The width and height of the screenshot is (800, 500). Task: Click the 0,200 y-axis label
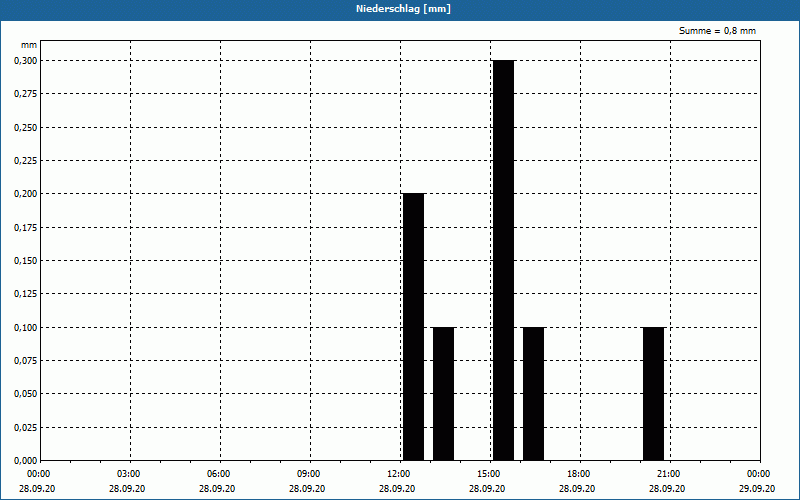(26, 194)
